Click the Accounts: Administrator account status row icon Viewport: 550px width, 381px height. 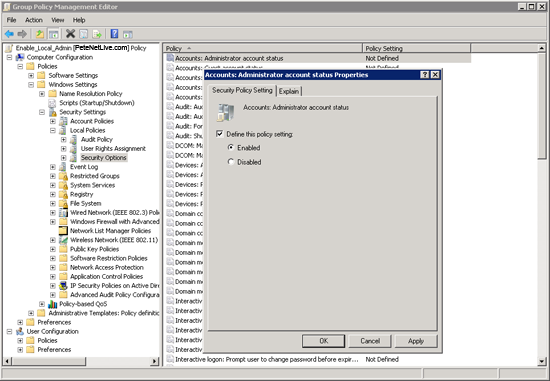170,58
